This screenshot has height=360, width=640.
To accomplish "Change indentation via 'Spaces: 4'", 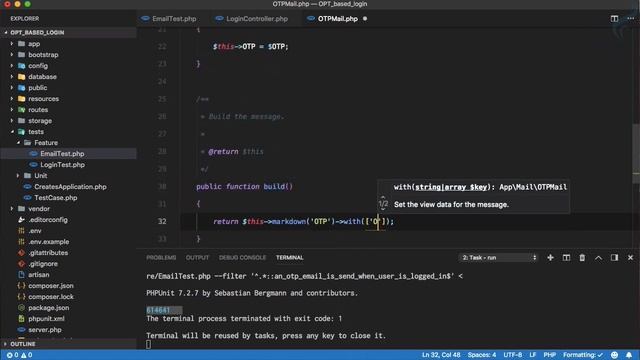I will coord(482,355).
